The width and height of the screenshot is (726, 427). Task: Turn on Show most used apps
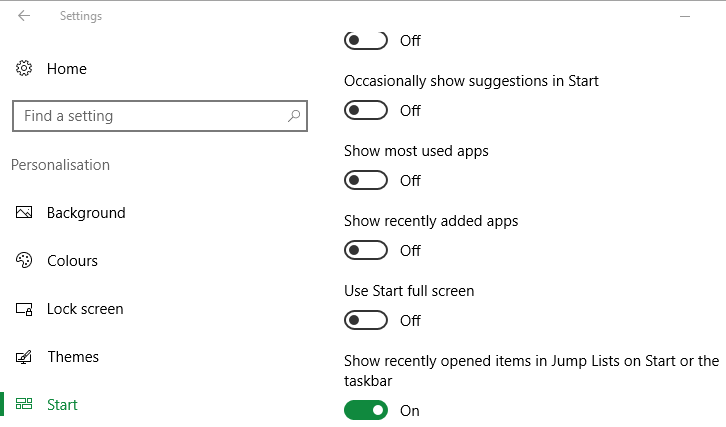tap(366, 180)
